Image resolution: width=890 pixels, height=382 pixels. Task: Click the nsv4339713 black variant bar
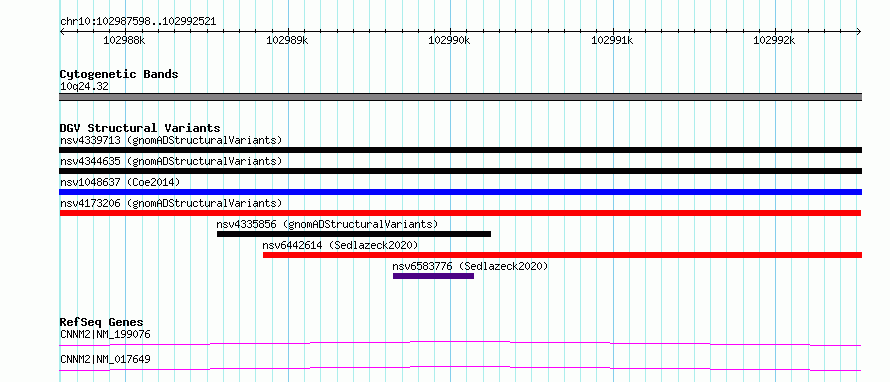tap(460, 150)
